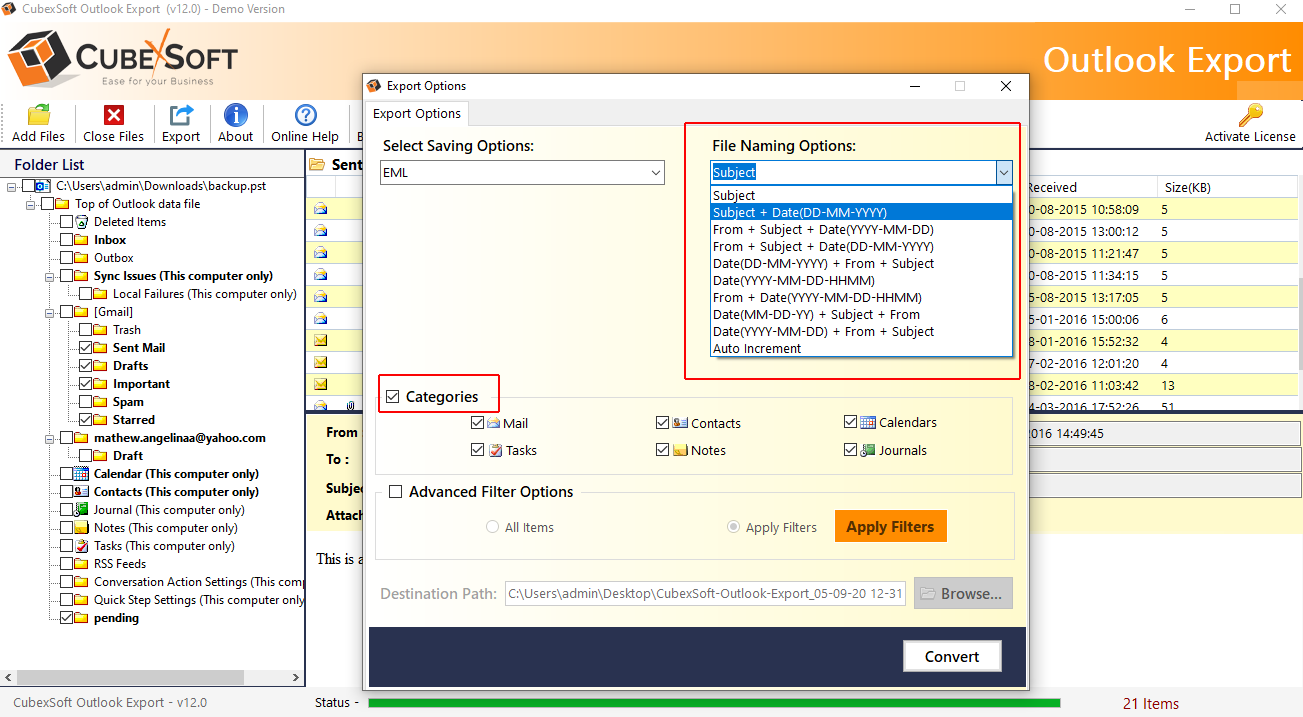Click the Convert button
Screen dimensions: 1303x717
tap(952, 656)
